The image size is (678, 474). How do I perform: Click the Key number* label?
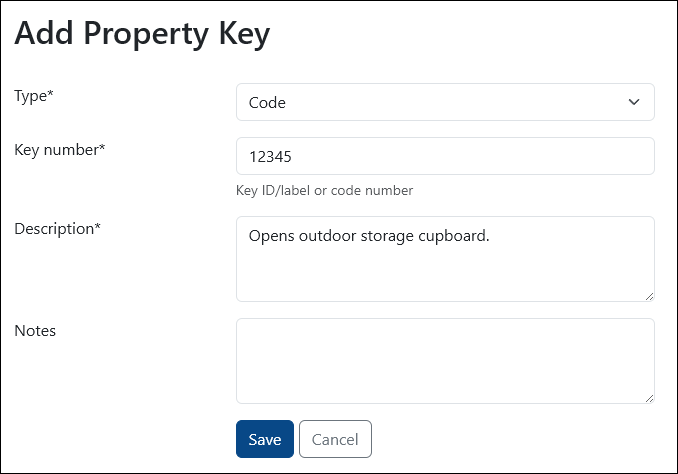(x=60, y=150)
